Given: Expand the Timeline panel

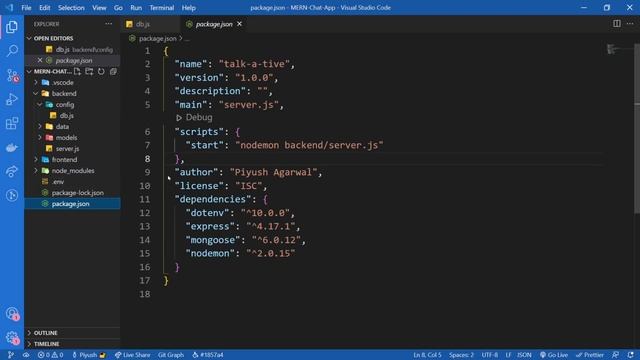Looking at the screenshot, I should coord(72,344).
